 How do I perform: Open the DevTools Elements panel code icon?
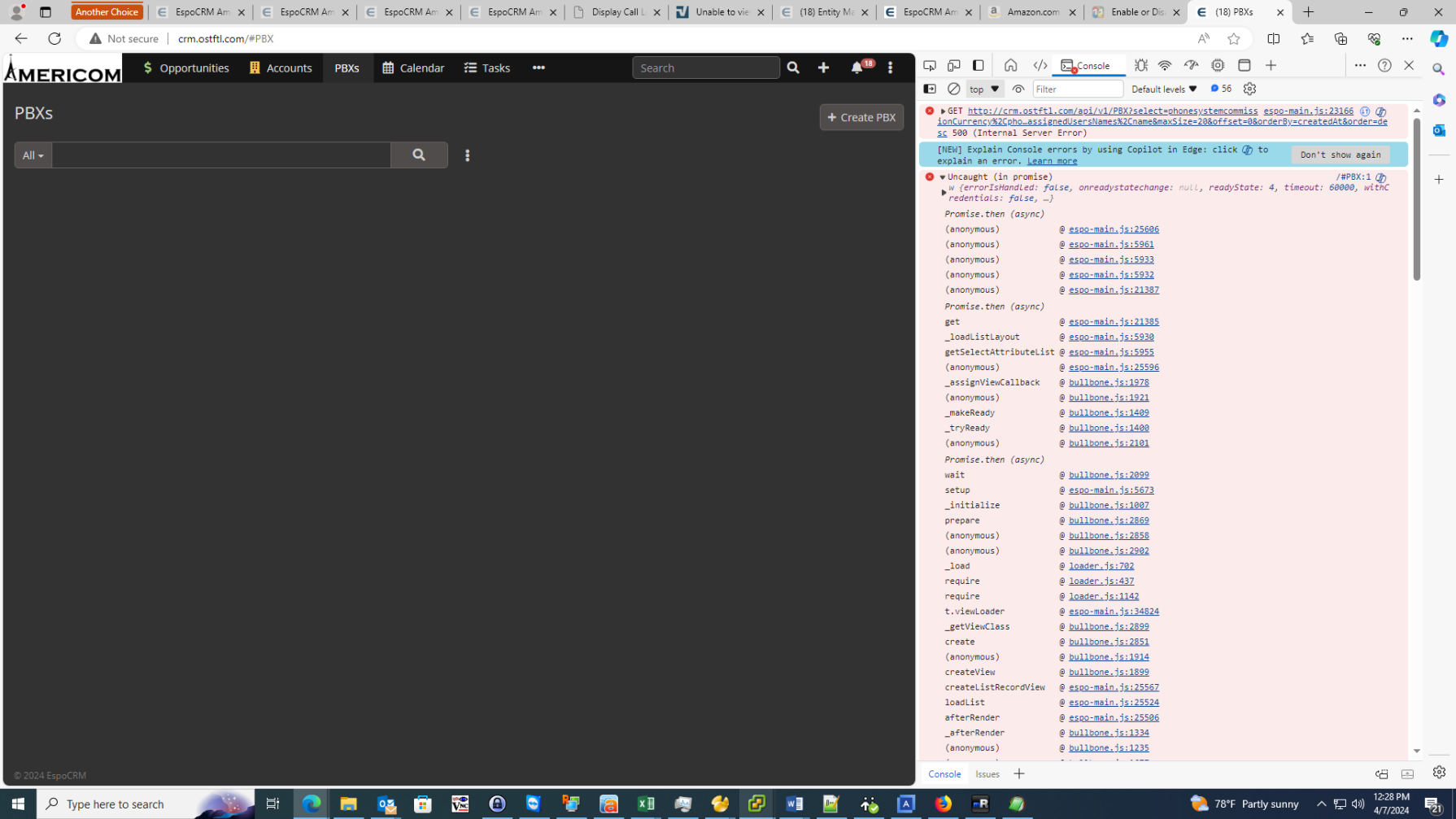pos(1040,65)
